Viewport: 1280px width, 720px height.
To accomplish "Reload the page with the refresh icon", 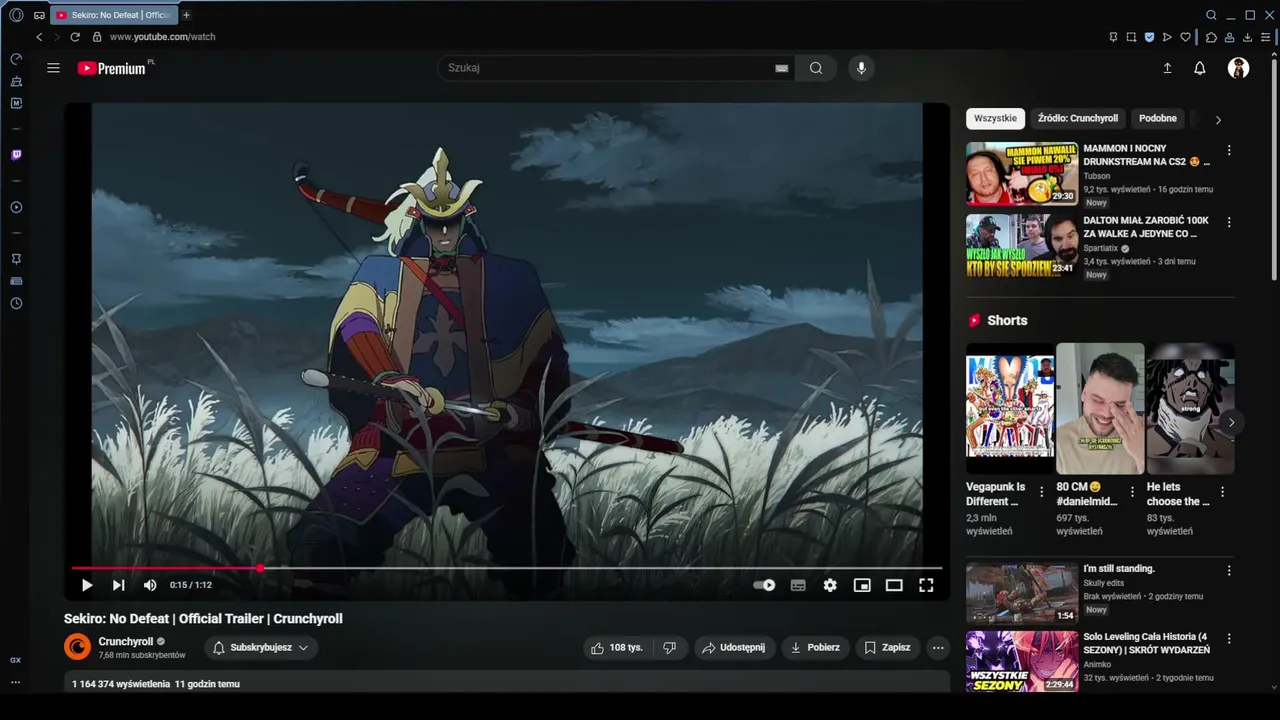I will (x=75, y=37).
